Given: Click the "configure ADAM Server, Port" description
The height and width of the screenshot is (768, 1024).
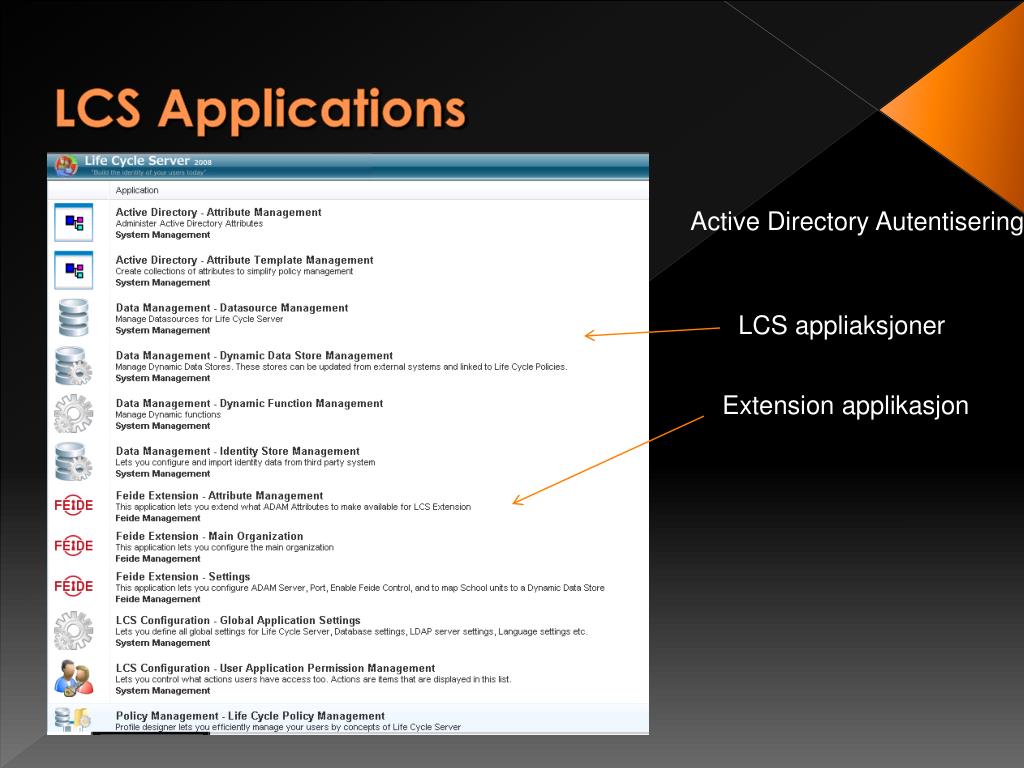Looking at the screenshot, I should (360, 588).
